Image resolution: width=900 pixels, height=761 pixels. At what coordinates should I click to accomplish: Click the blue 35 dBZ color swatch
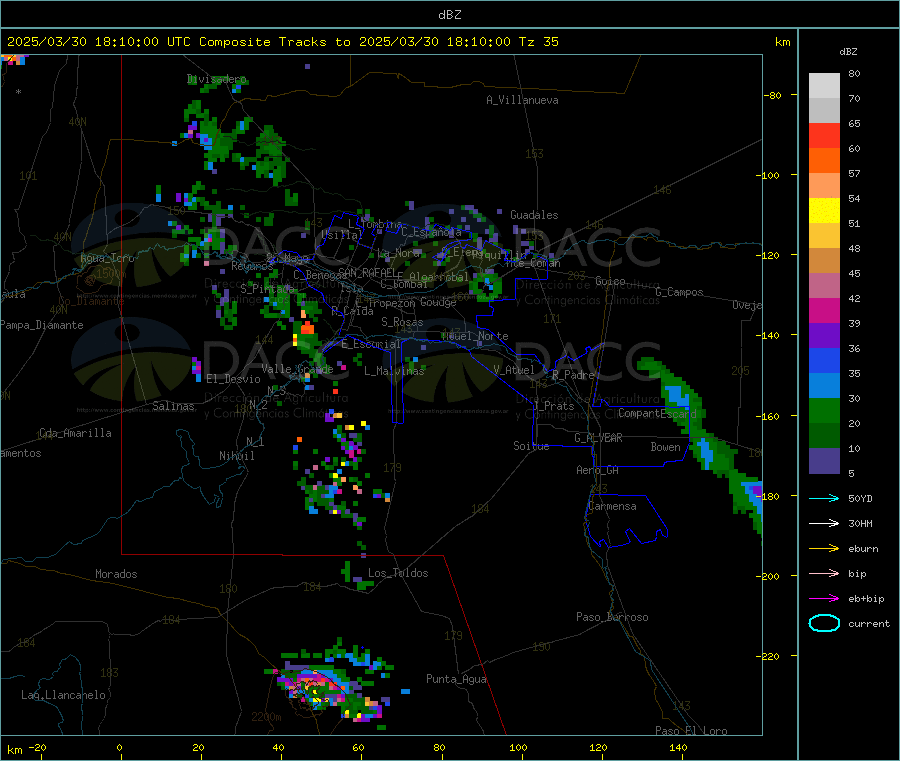tap(824, 360)
